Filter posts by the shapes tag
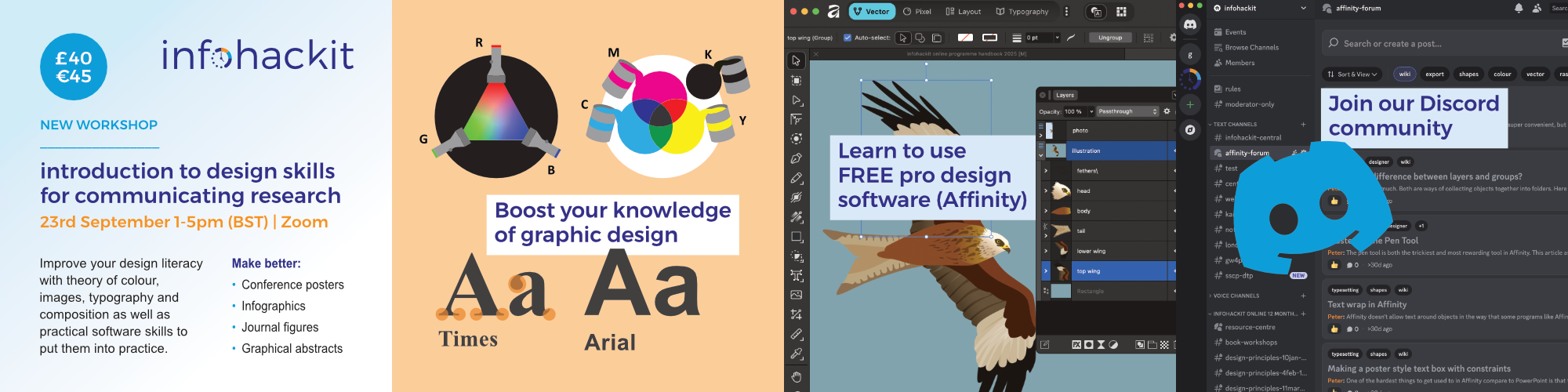1568x392 pixels. 1468,74
